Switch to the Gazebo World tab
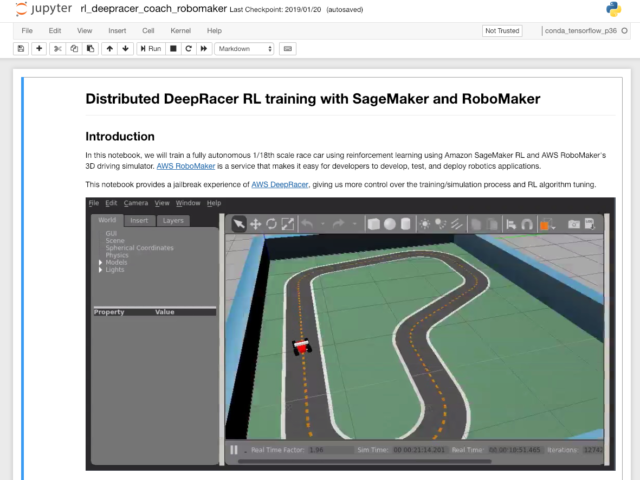This screenshot has width=640, height=480. (x=107, y=220)
